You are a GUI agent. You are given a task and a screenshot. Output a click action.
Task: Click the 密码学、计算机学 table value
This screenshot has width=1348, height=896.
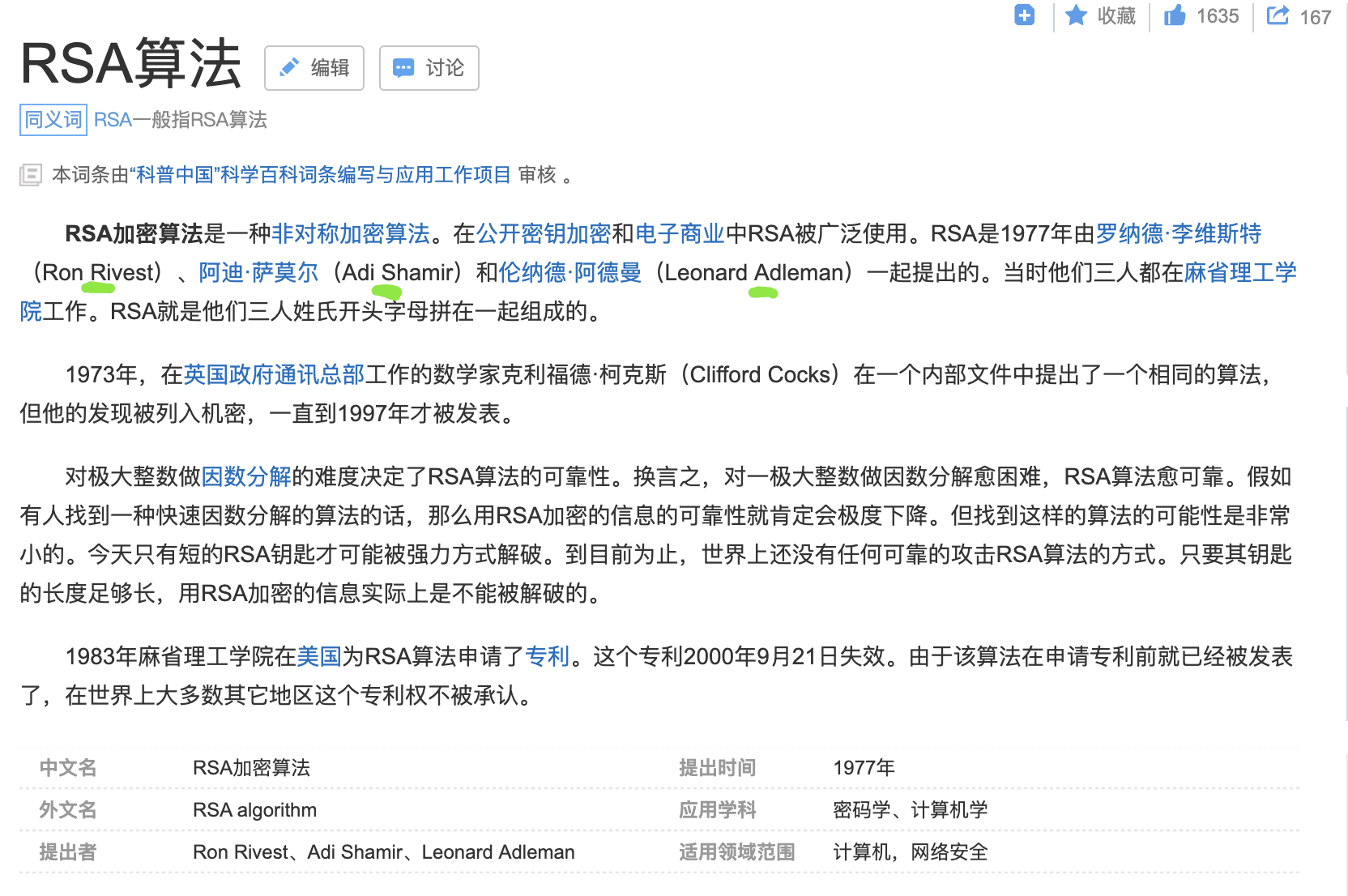tap(911, 810)
